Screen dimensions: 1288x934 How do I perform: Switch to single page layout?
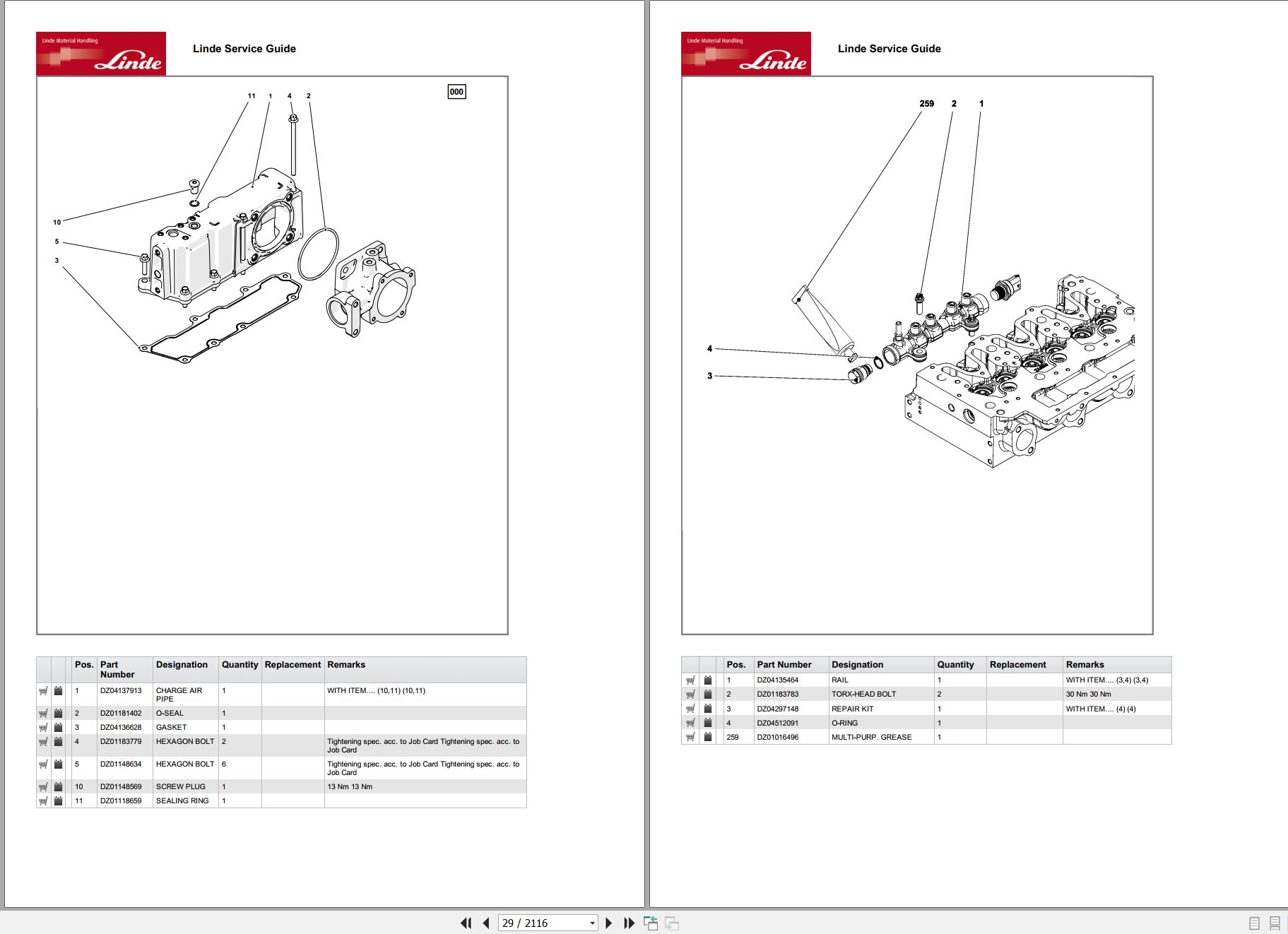click(1255, 923)
